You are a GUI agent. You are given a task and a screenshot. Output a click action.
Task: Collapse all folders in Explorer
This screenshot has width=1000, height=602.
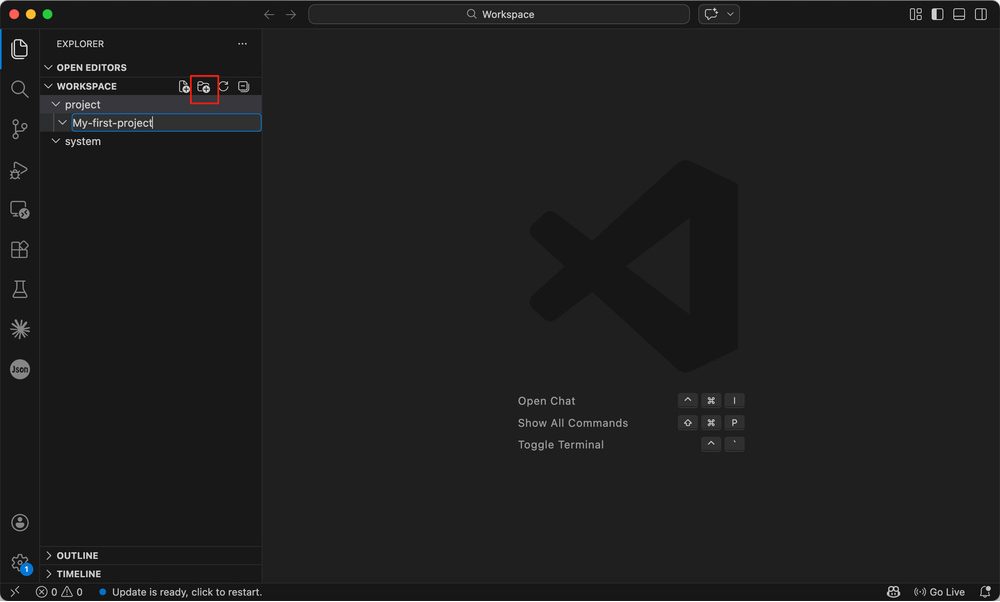point(243,87)
